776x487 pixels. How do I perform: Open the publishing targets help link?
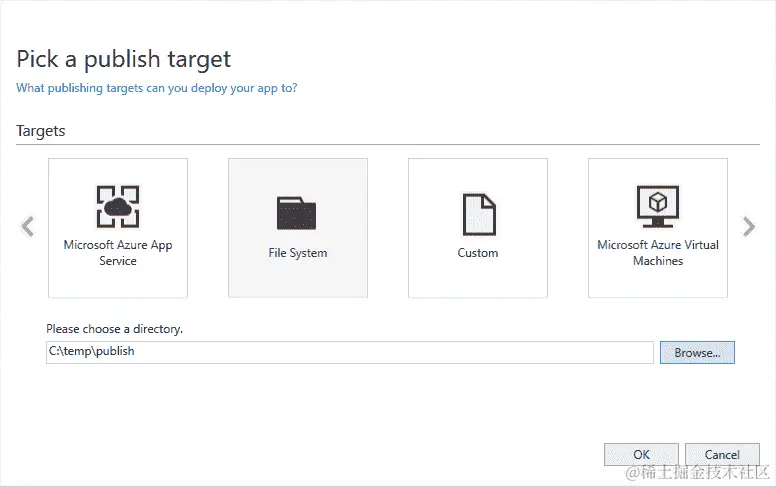pos(156,88)
